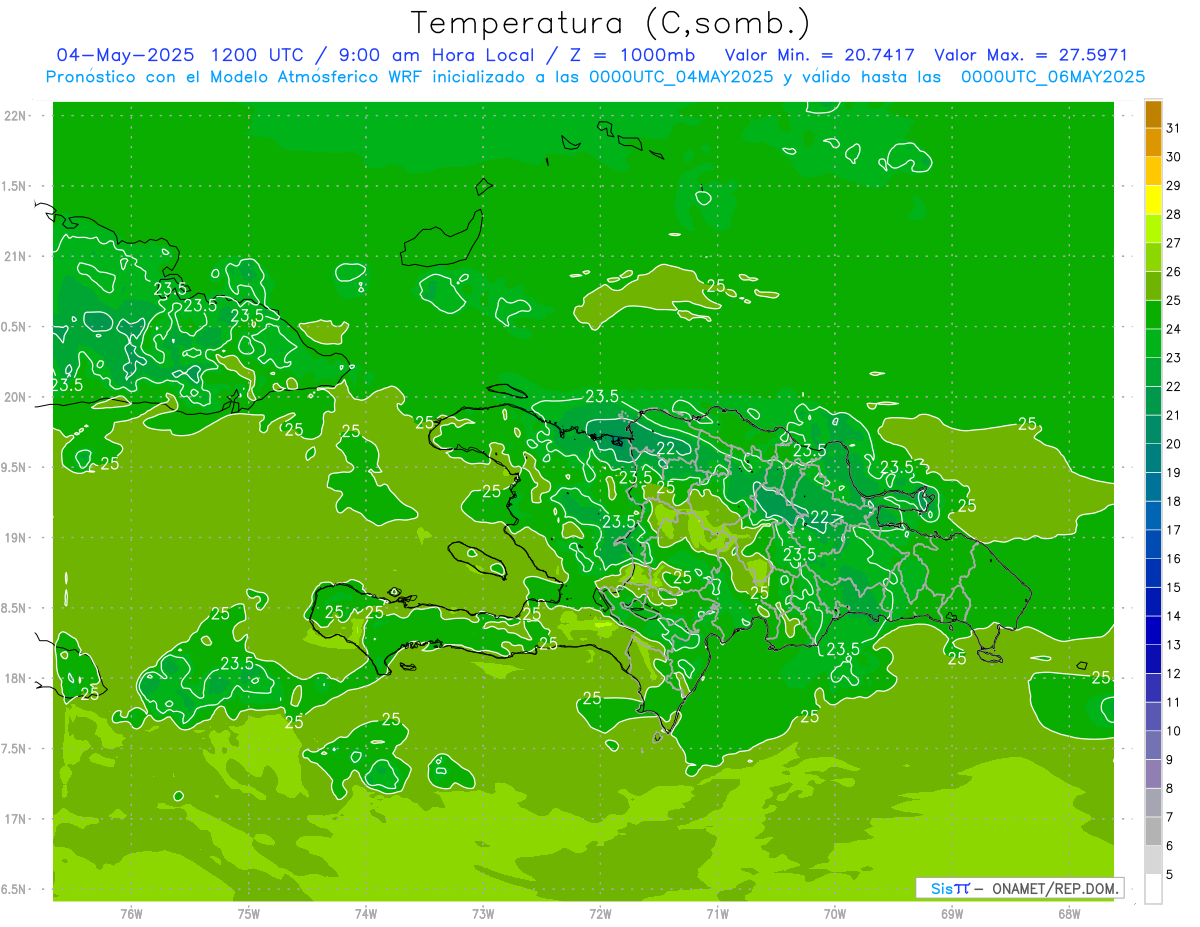Click the '1.5N' axis label
Viewport: 1200px width, 927px height.
coord(15,186)
